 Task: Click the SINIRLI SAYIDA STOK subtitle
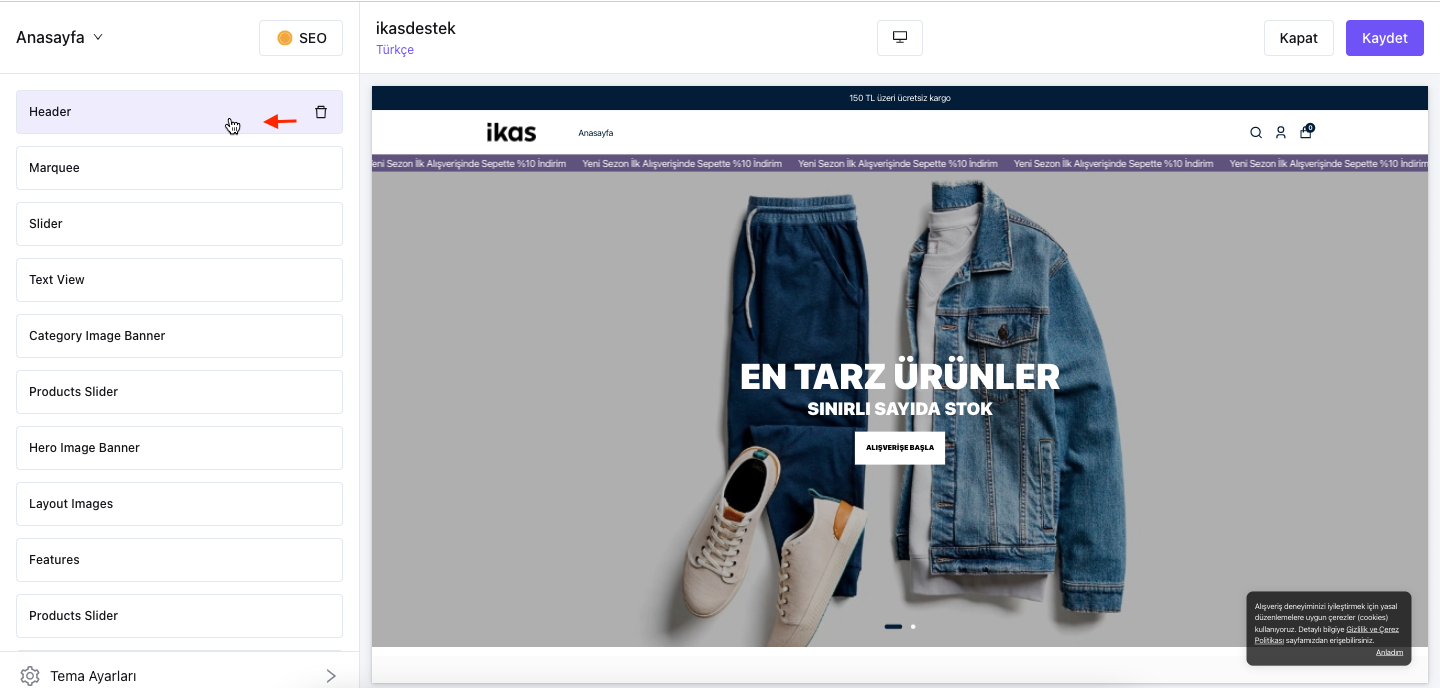click(900, 409)
